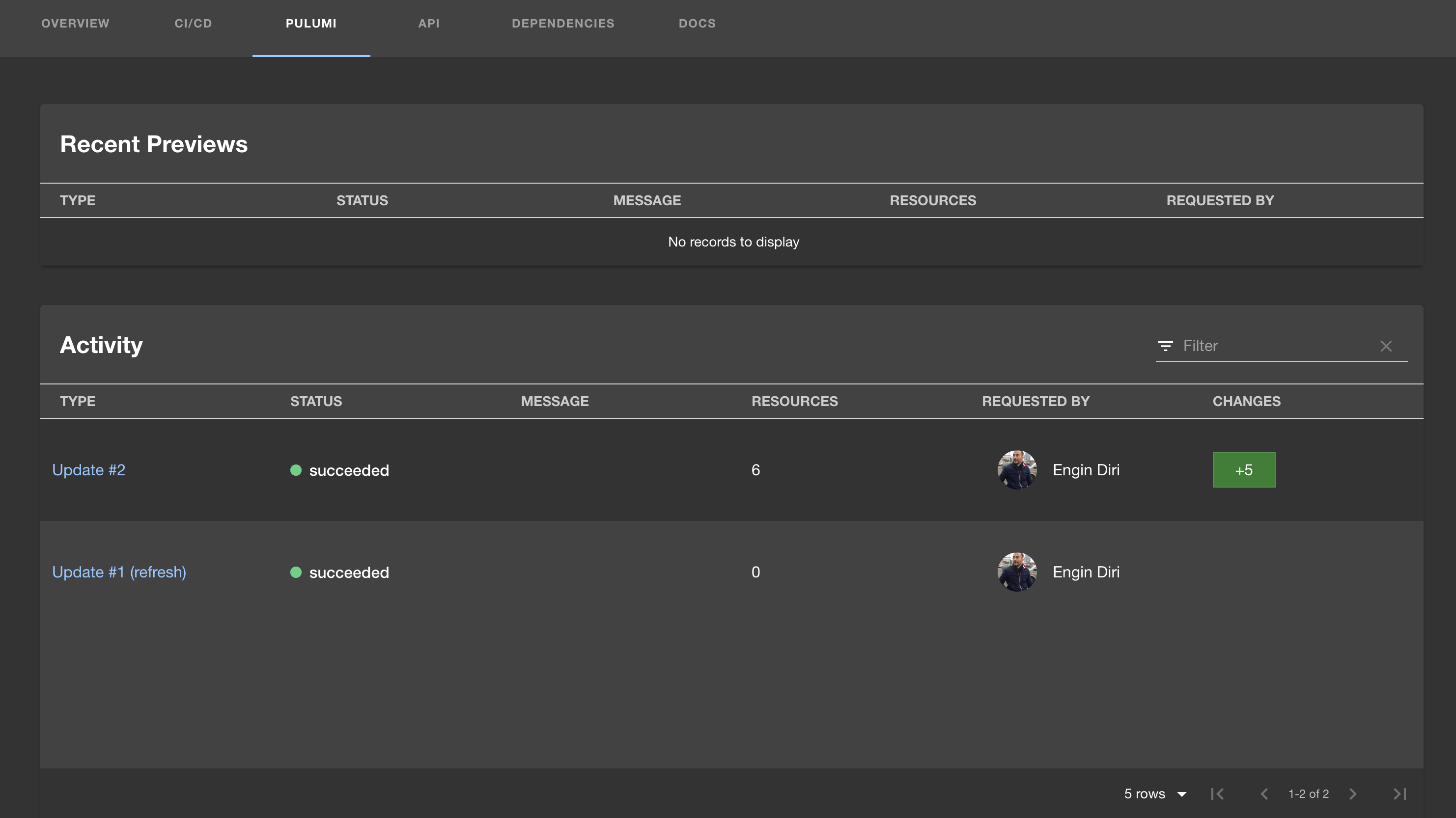Select the OVERVIEW tab
The image size is (1456, 818).
pyautogui.click(x=76, y=23)
